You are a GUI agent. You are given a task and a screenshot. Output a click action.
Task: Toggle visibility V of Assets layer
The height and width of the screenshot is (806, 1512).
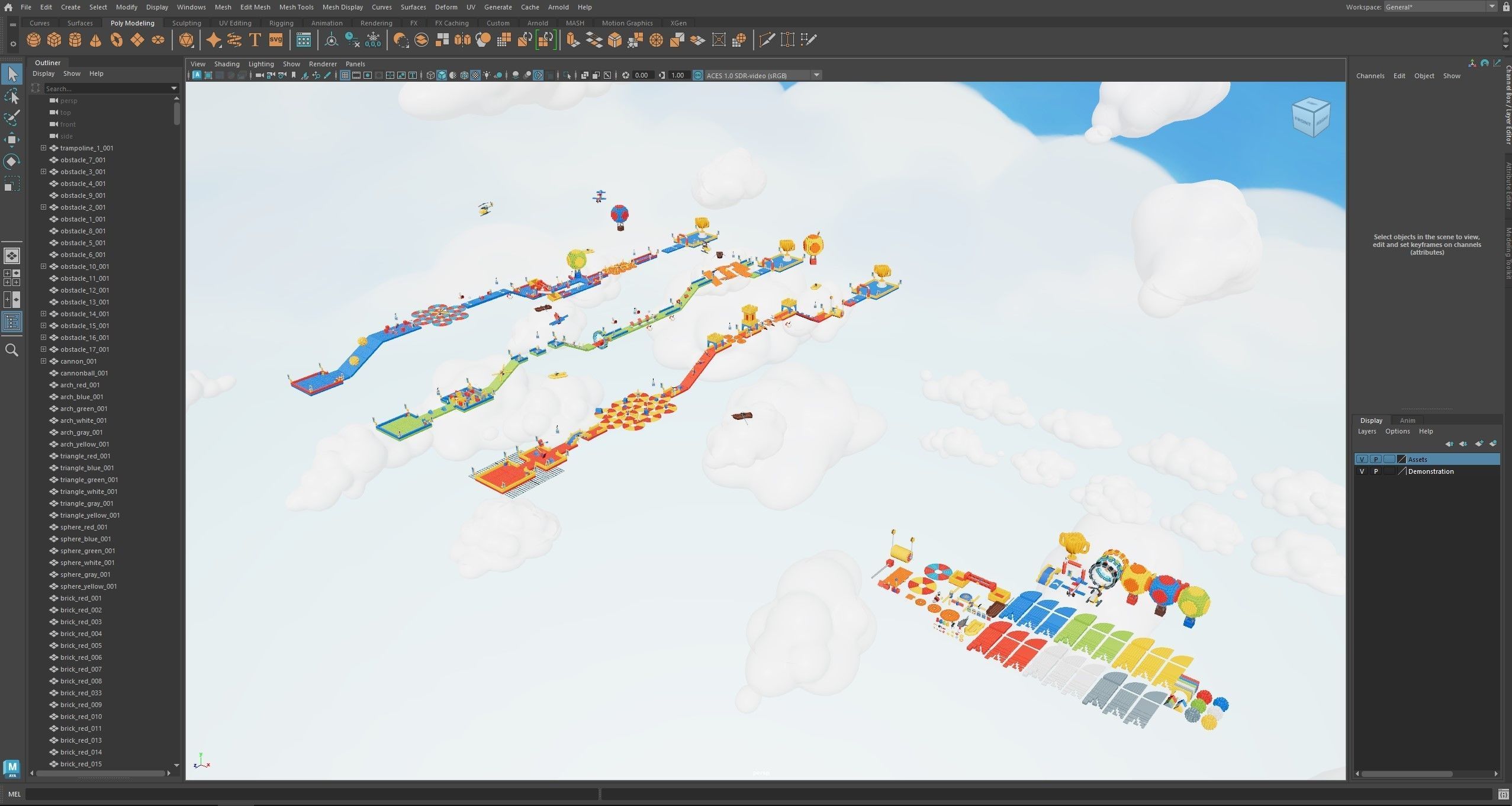pyautogui.click(x=1362, y=460)
